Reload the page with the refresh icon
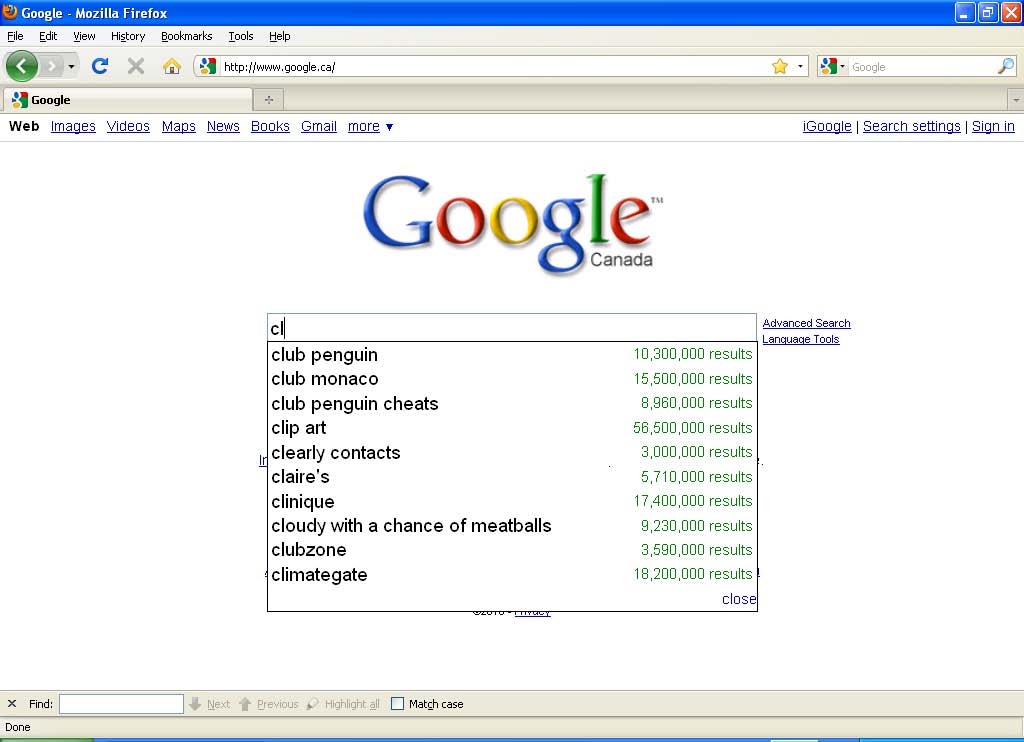Viewport: 1024px width, 742px height. click(99, 66)
